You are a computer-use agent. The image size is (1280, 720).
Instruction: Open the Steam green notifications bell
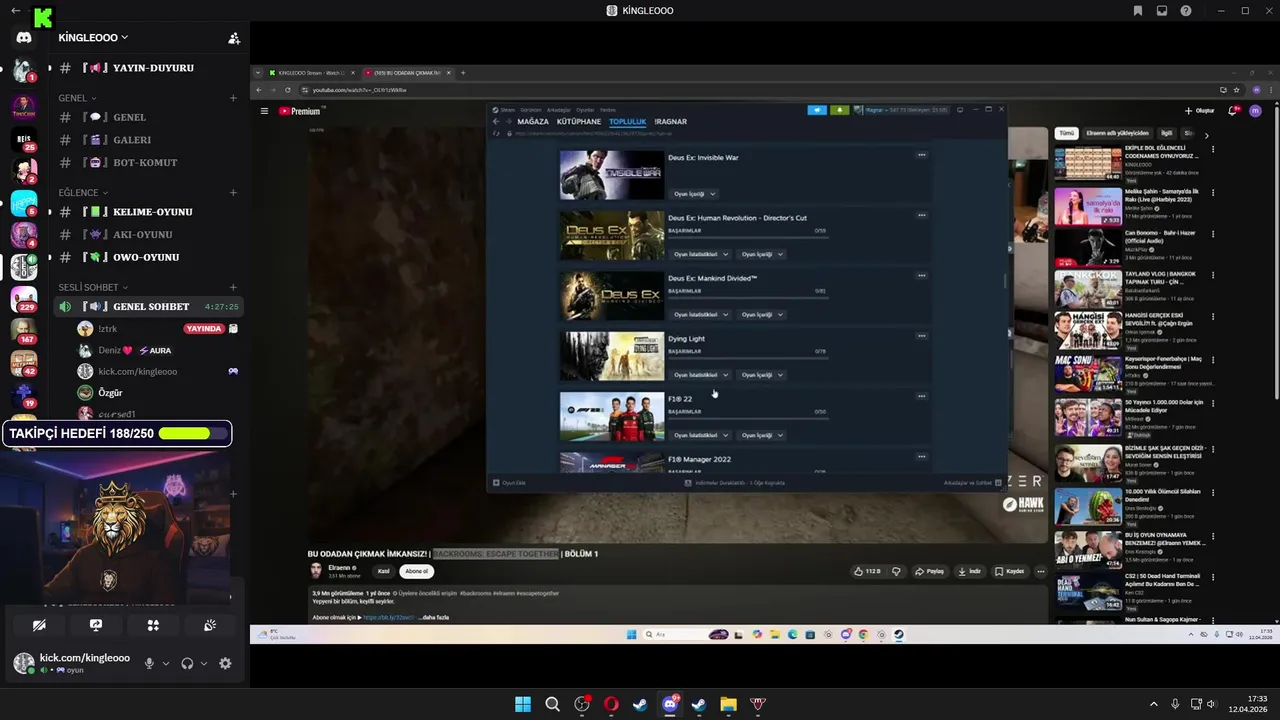pos(840,110)
